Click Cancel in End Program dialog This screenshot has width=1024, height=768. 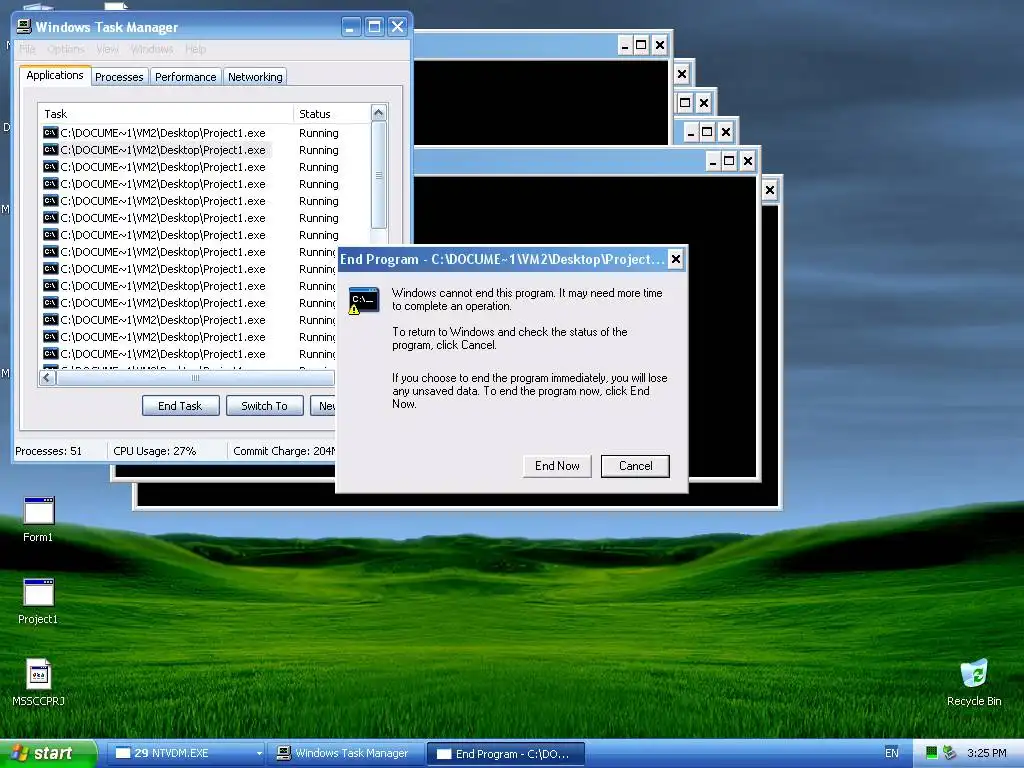pyautogui.click(x=635, y=466)
